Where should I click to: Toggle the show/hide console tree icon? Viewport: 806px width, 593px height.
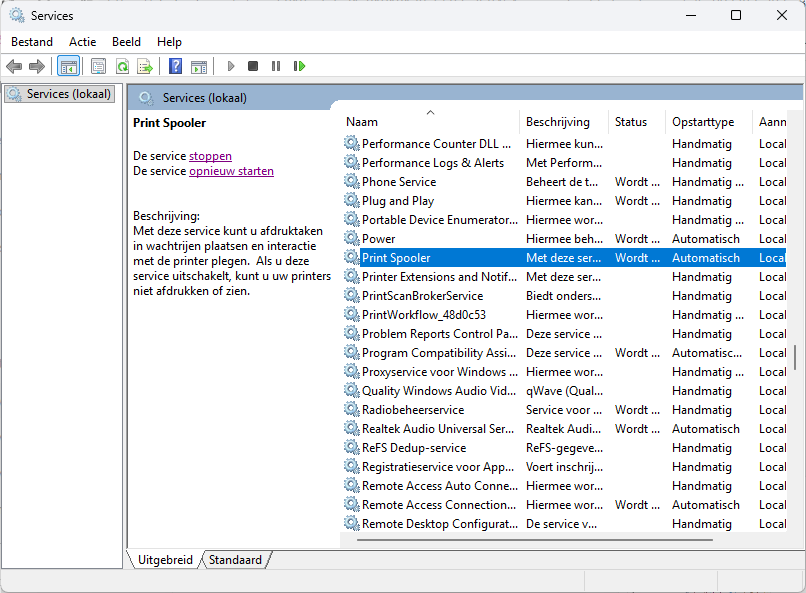[x=68, y=66]
